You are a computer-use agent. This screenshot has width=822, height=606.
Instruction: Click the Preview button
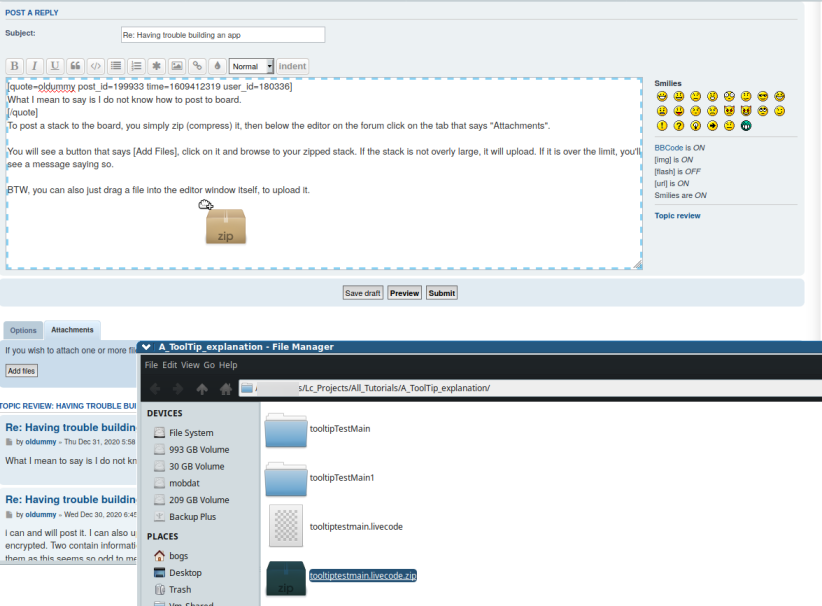pyautogui.click(x=404, y=293)
